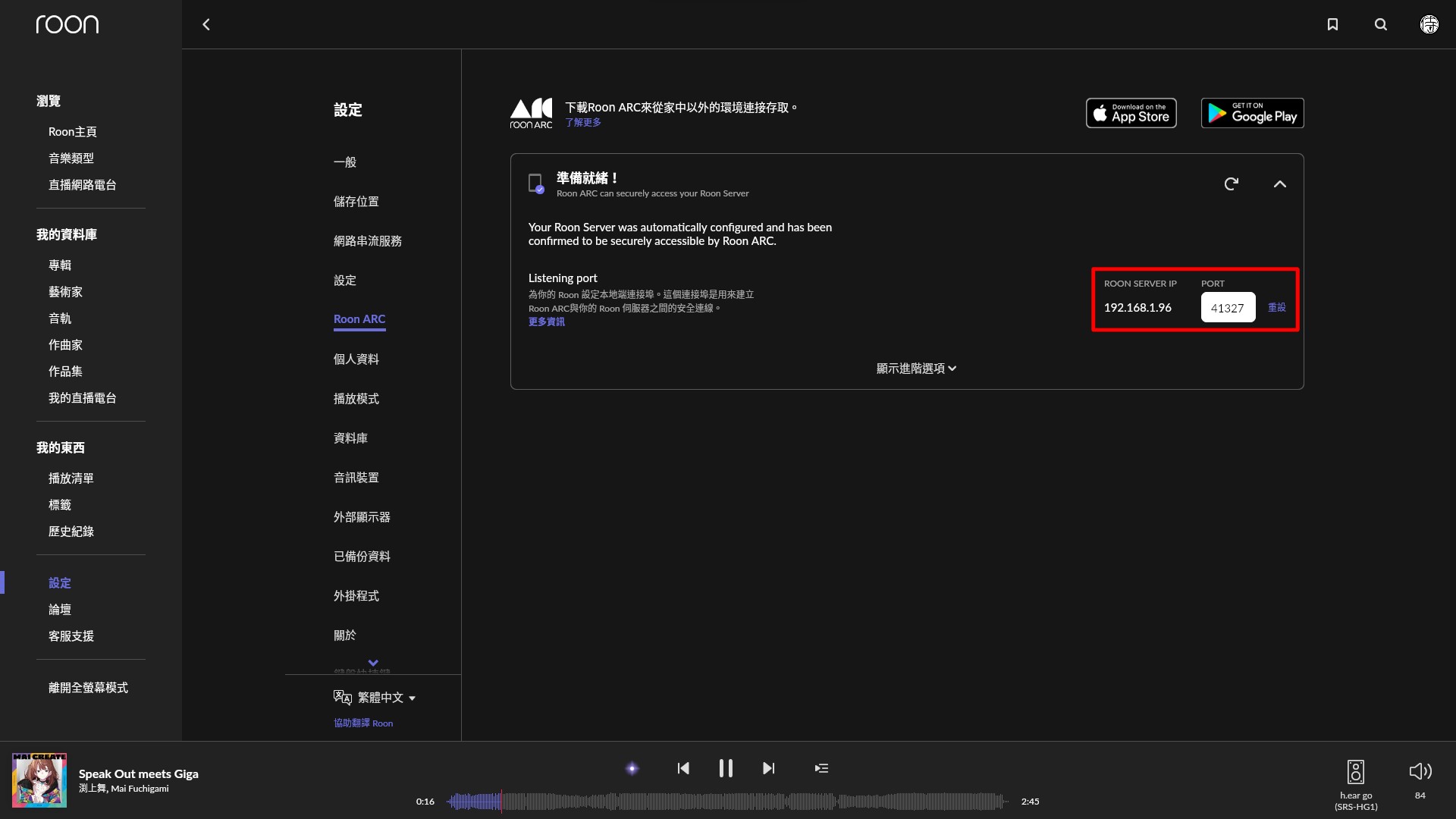1456x819 pixels.
Task: Open 客服支援 in sidebar
Action: pos(71,635)
